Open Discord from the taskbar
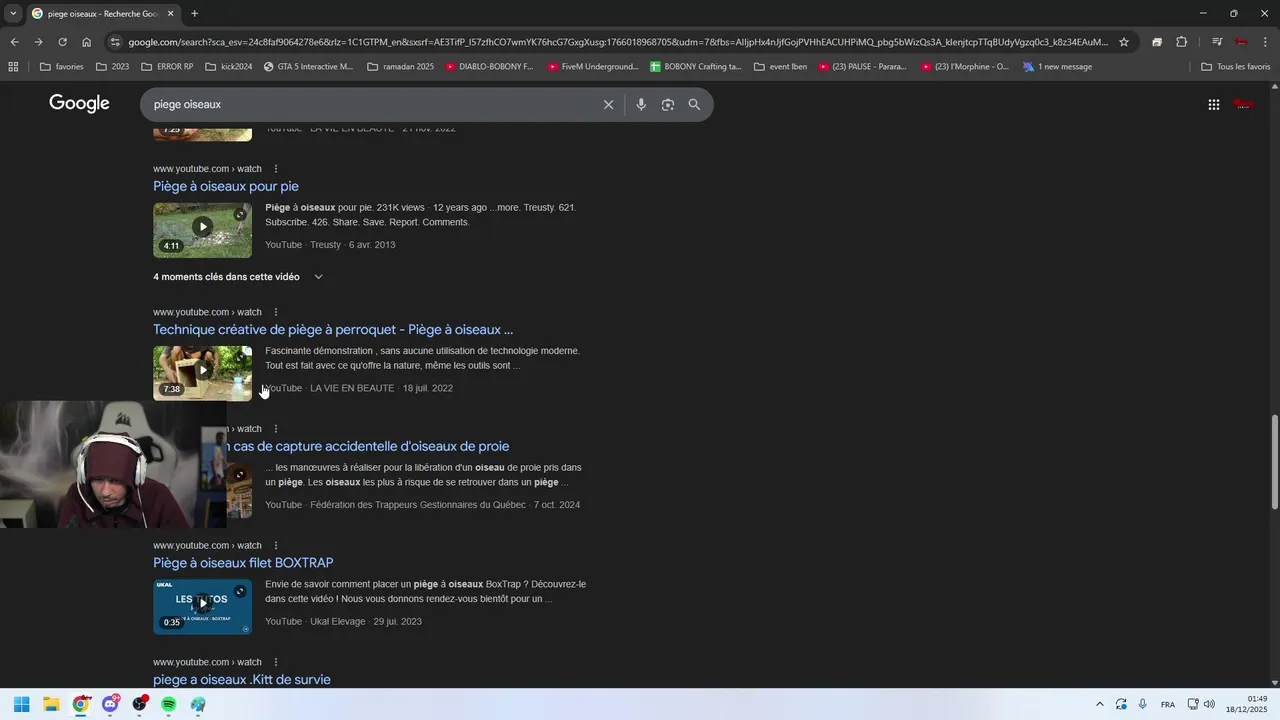 coord(110,704)
